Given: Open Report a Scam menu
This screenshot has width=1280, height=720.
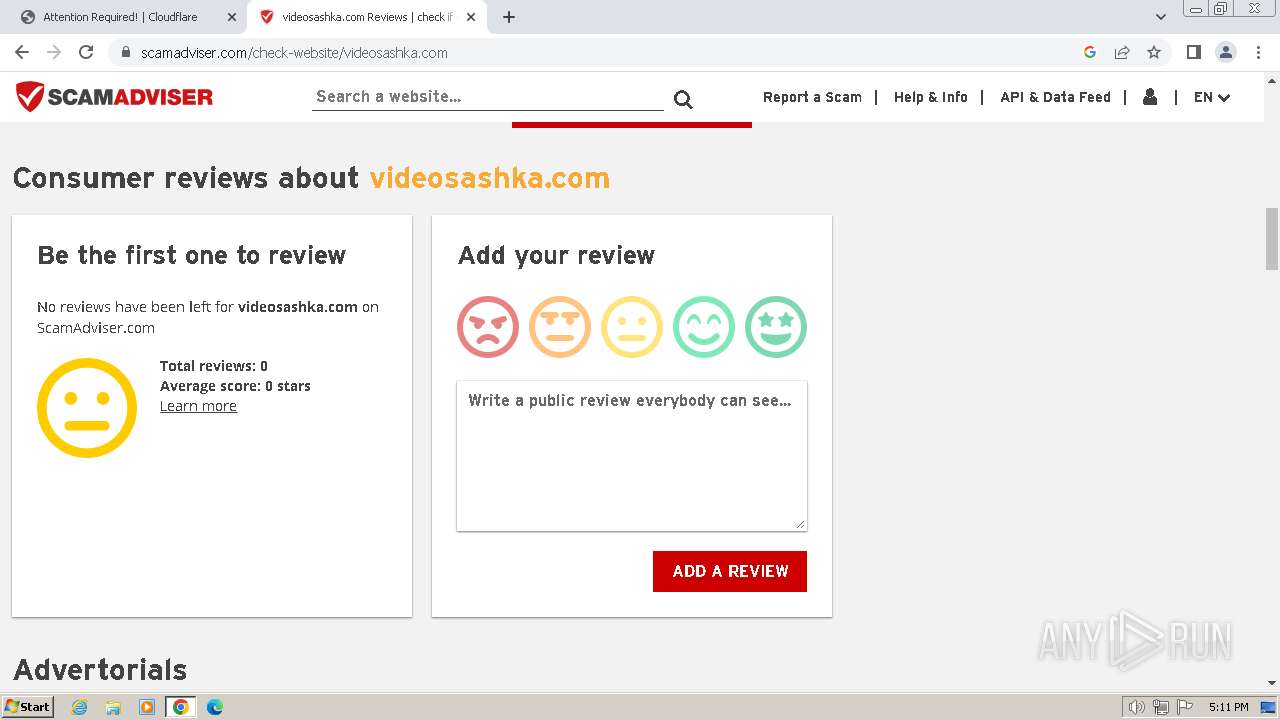Looking at the screenshot, I should pyautogui.click(x=812, y=97).
